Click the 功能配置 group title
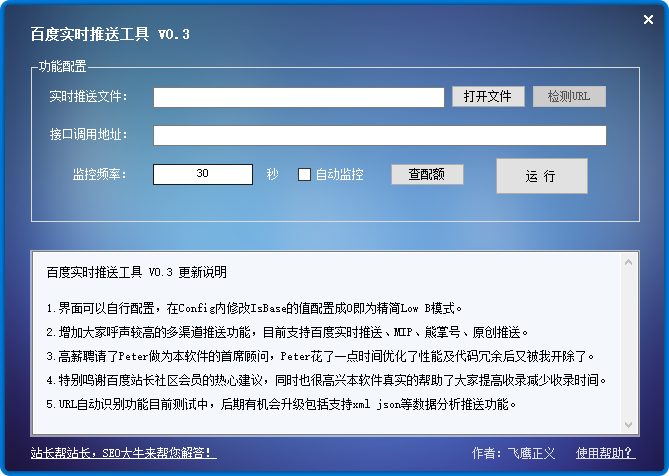 [63, 67]
